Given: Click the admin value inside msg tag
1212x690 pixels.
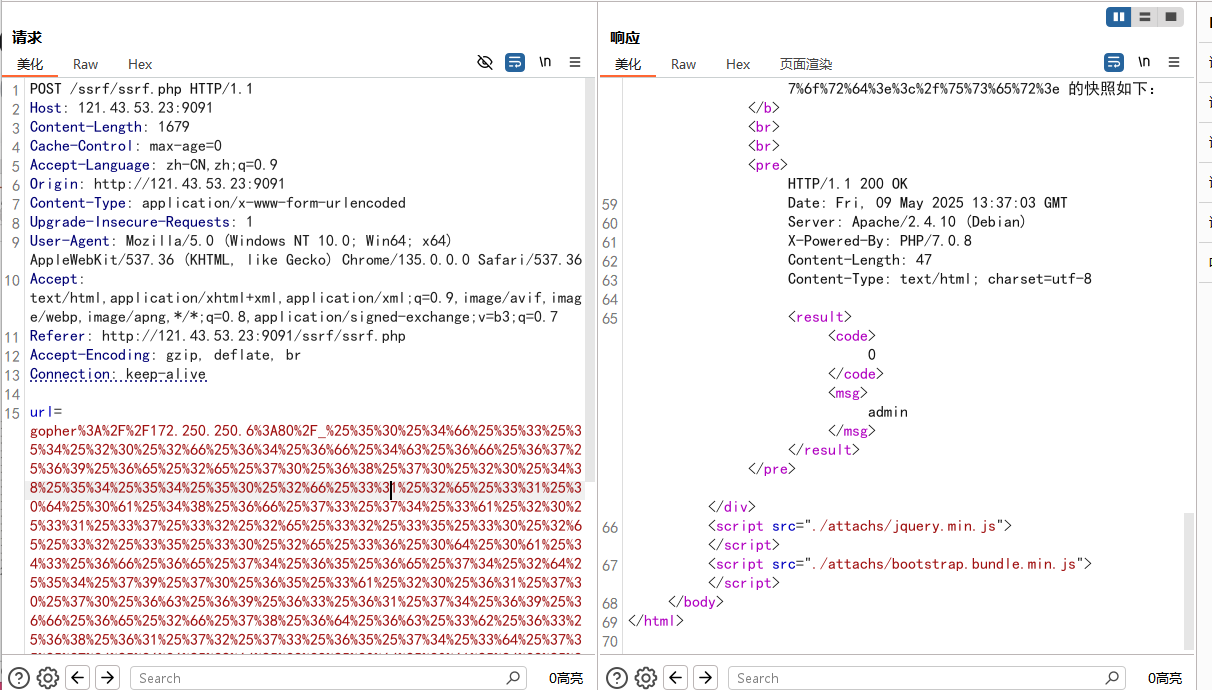Looking at the screenshot, I should (x=888, y=412).
